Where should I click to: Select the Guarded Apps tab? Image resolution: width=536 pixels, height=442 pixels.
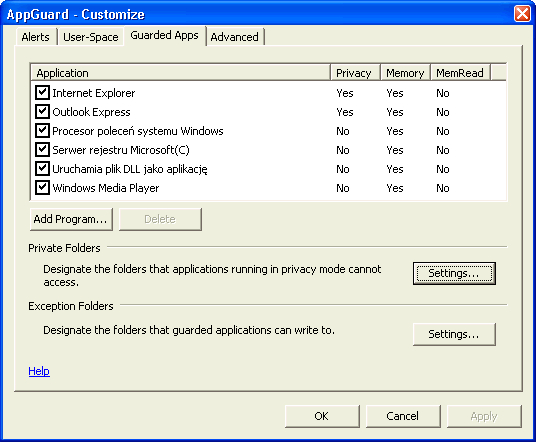(x=164, y=35)
